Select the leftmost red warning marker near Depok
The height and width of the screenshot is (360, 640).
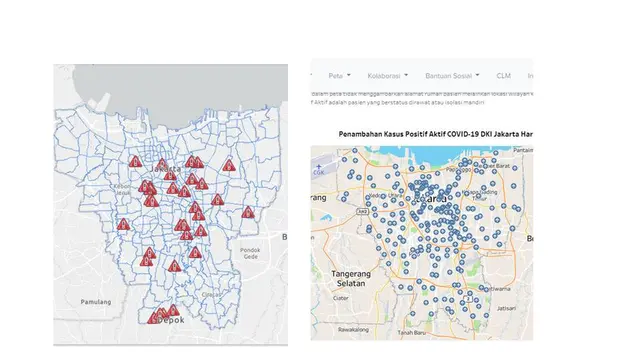pos(153,318)
